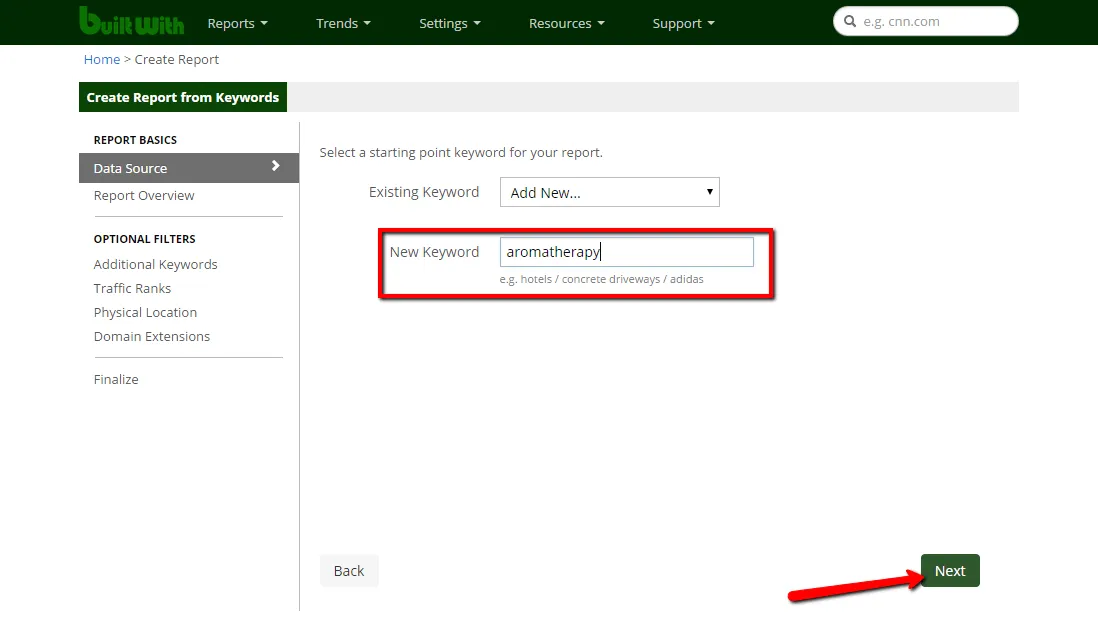Screen dimensions: 1098x626
Task: Open the Settings dropdown
Action: pyautogui.click(x=449, y=23)
